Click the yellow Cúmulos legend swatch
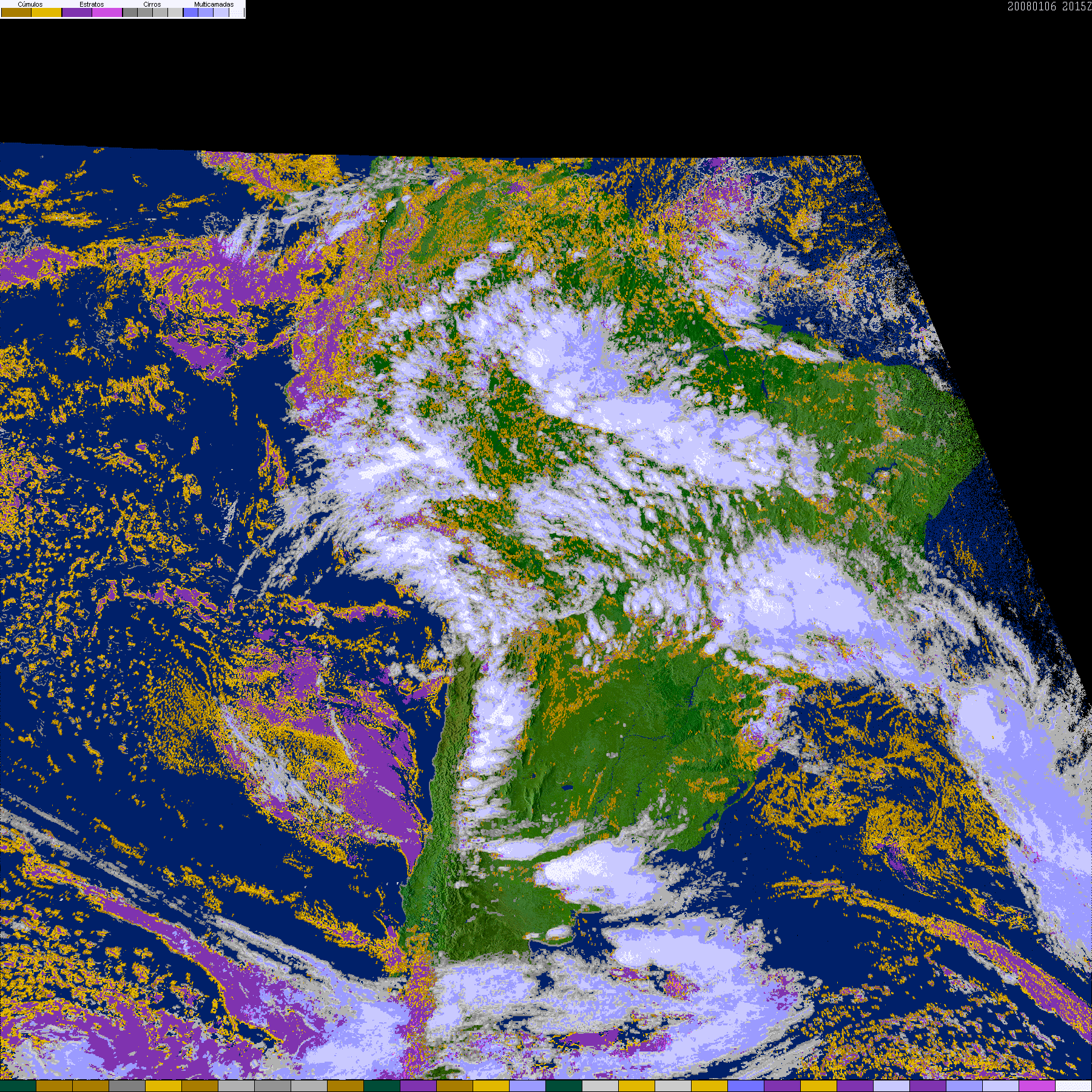 pyautogui.click(x=47, y=12)
